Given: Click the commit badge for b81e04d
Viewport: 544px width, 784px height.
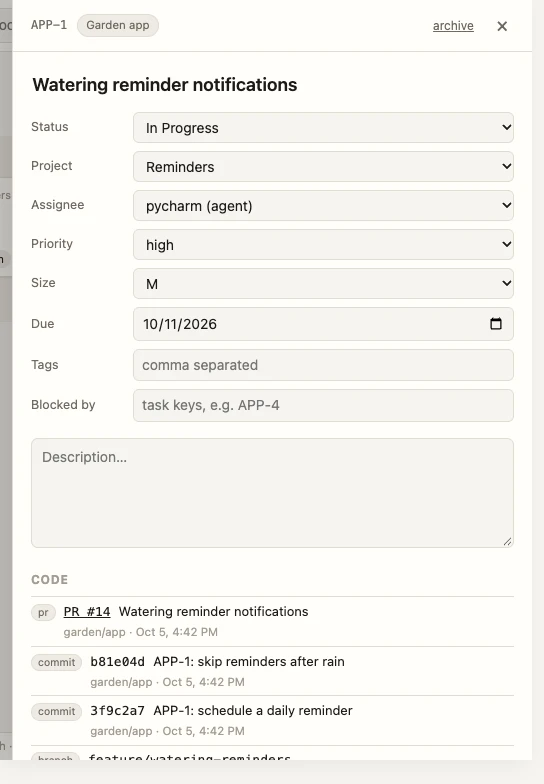Looking at the screenshot, I should coord(56,662).
